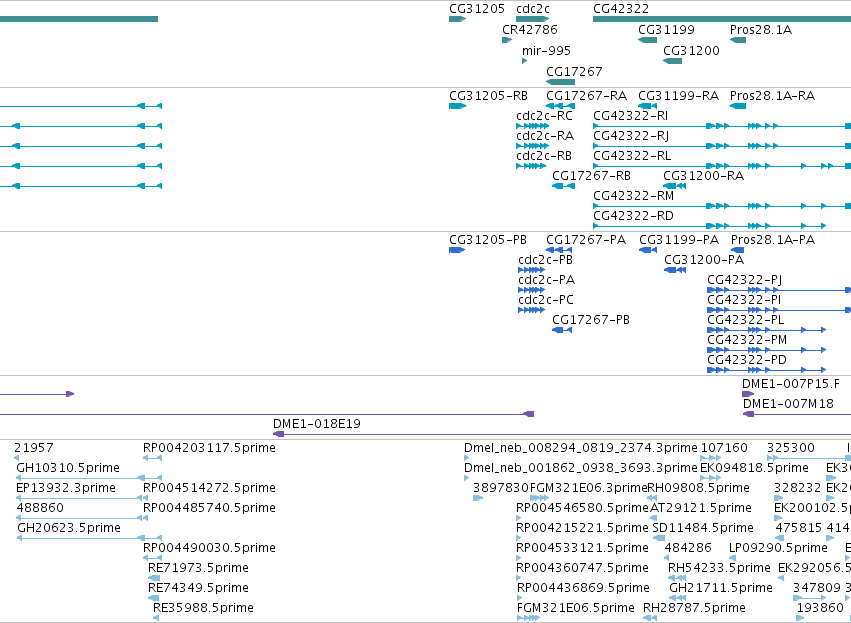This screenshot has height=623, width=851.
Task: Select protein Pros28.1A-PA
Action: pyautogui.click(x=738, y=250)
